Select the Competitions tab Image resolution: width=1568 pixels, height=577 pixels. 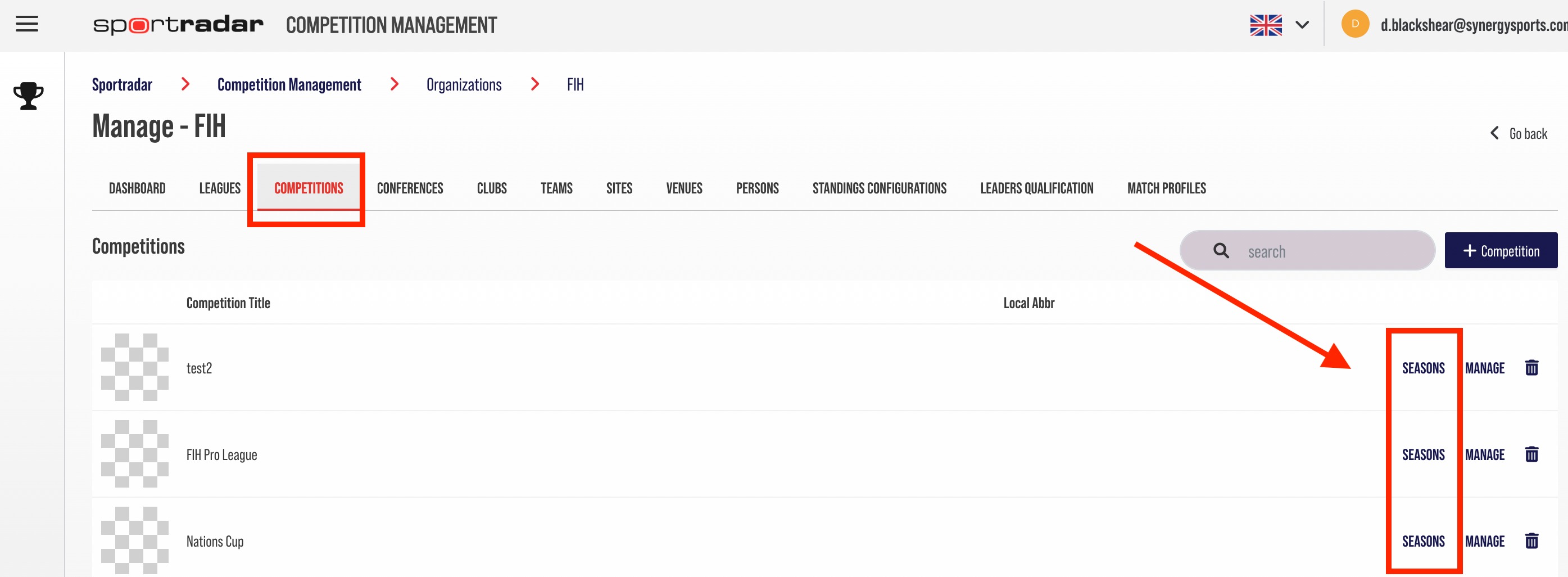pyautogui.click(x=309, y=188)
